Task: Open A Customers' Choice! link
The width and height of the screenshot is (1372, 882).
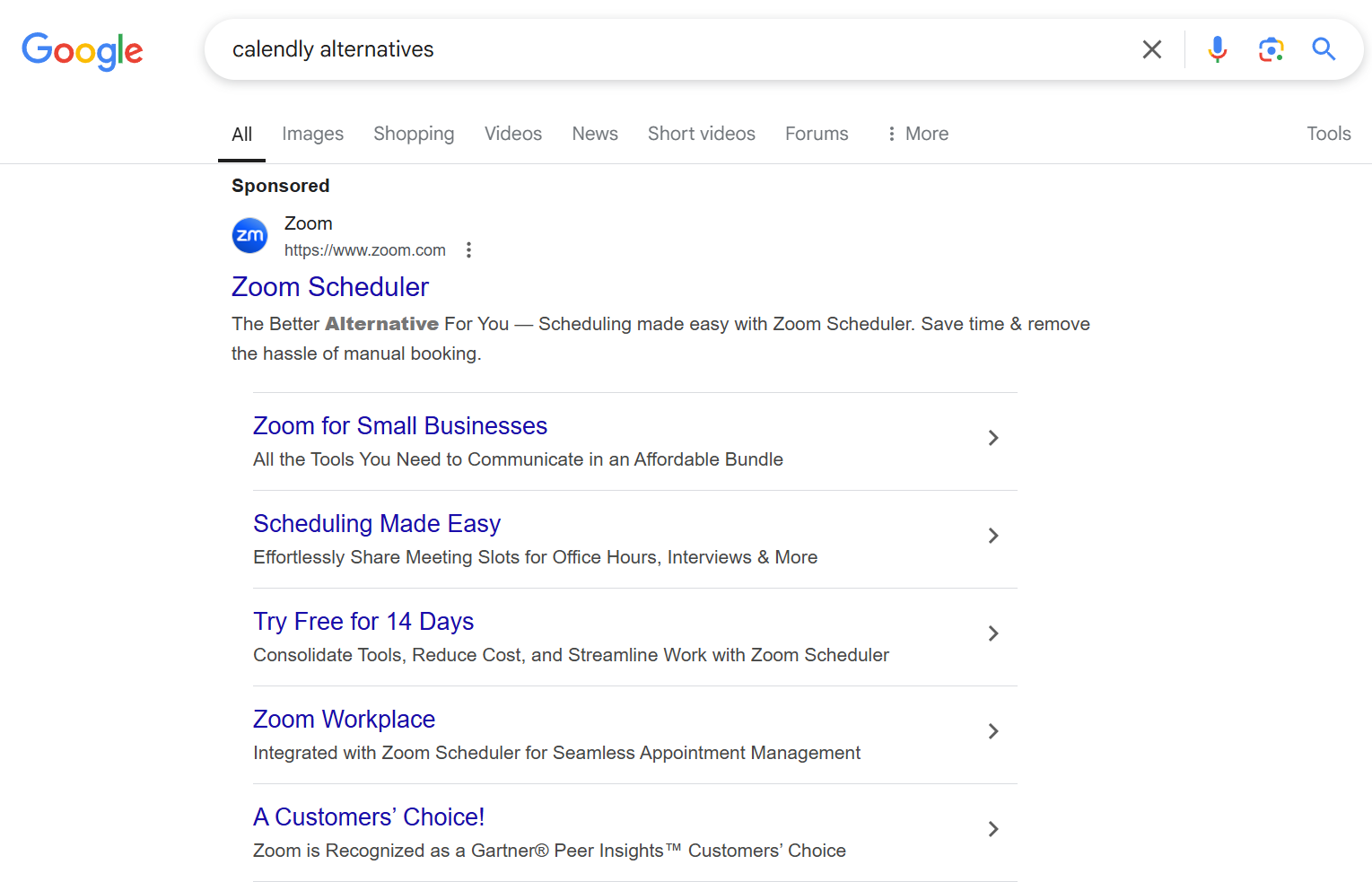Action: coord(368,817)
